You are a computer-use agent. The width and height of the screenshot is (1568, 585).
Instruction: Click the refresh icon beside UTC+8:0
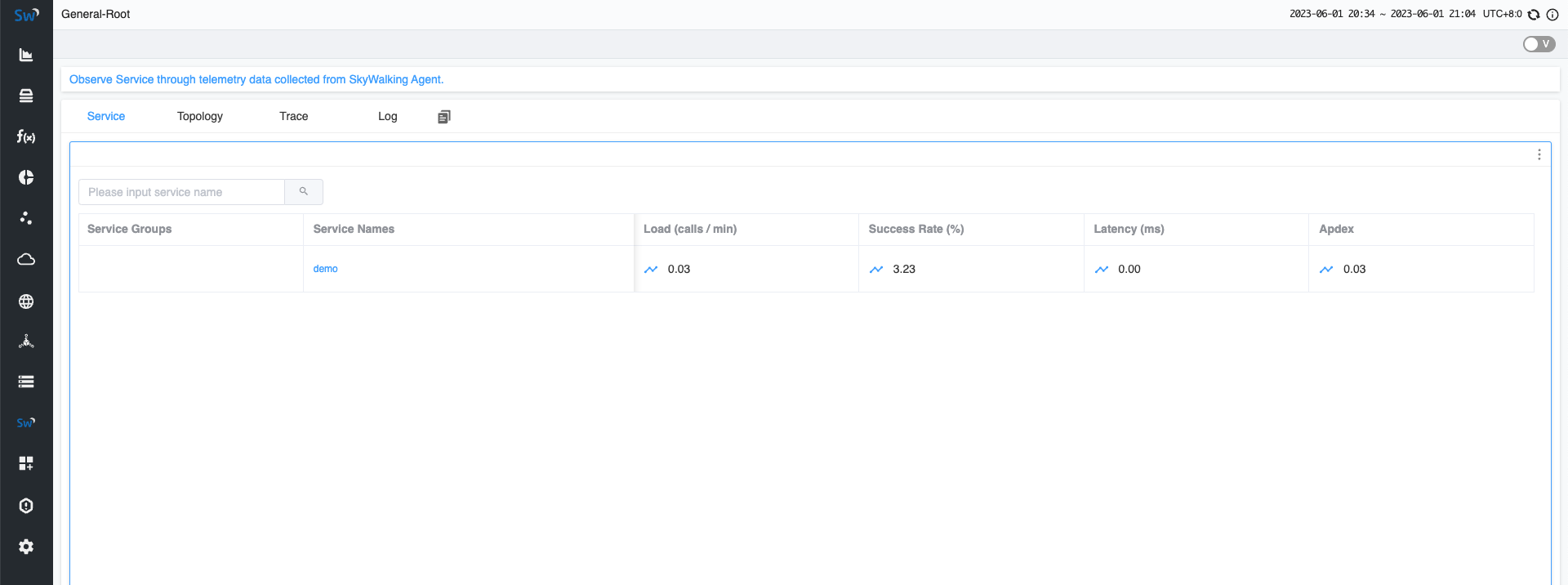point(1534,15)
